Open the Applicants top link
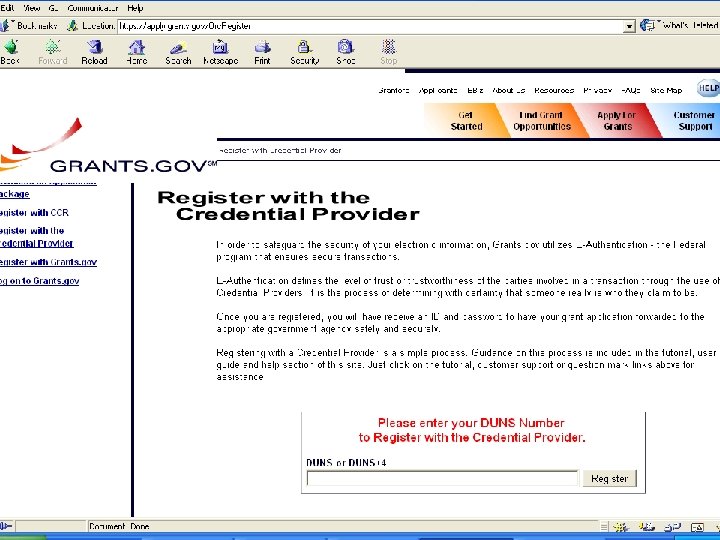This screenshot has width=720, height=540. (438, 90)
